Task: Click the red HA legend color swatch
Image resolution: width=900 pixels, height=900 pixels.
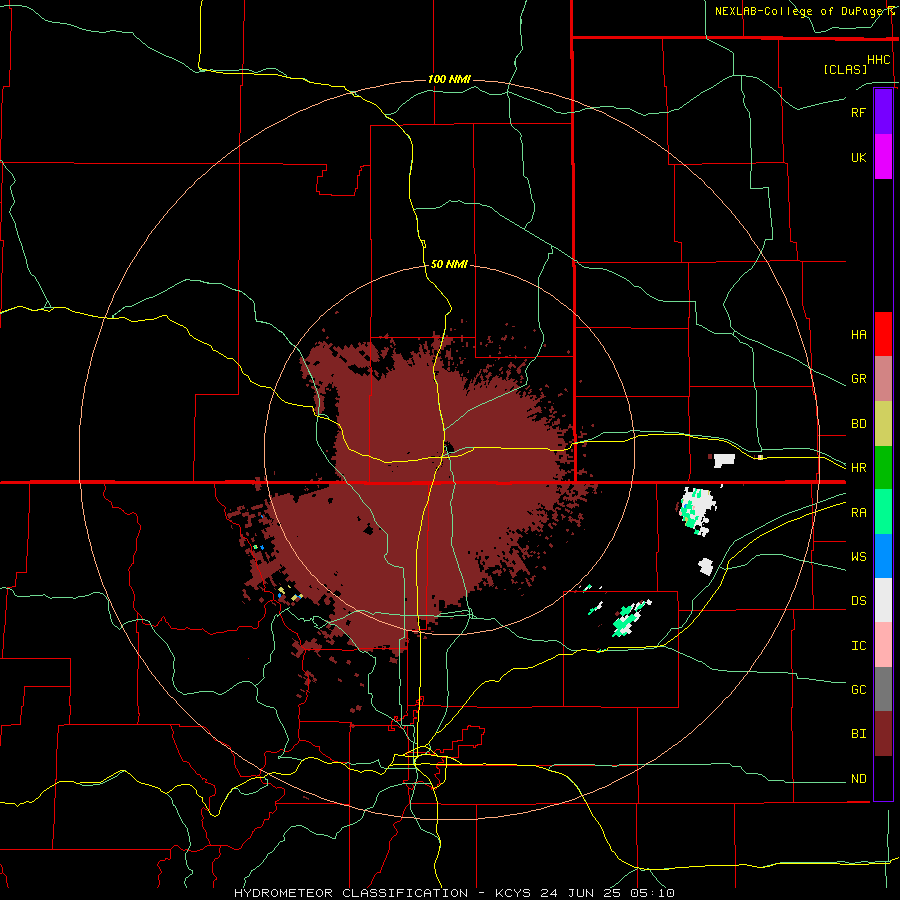Action: (883, 334)
